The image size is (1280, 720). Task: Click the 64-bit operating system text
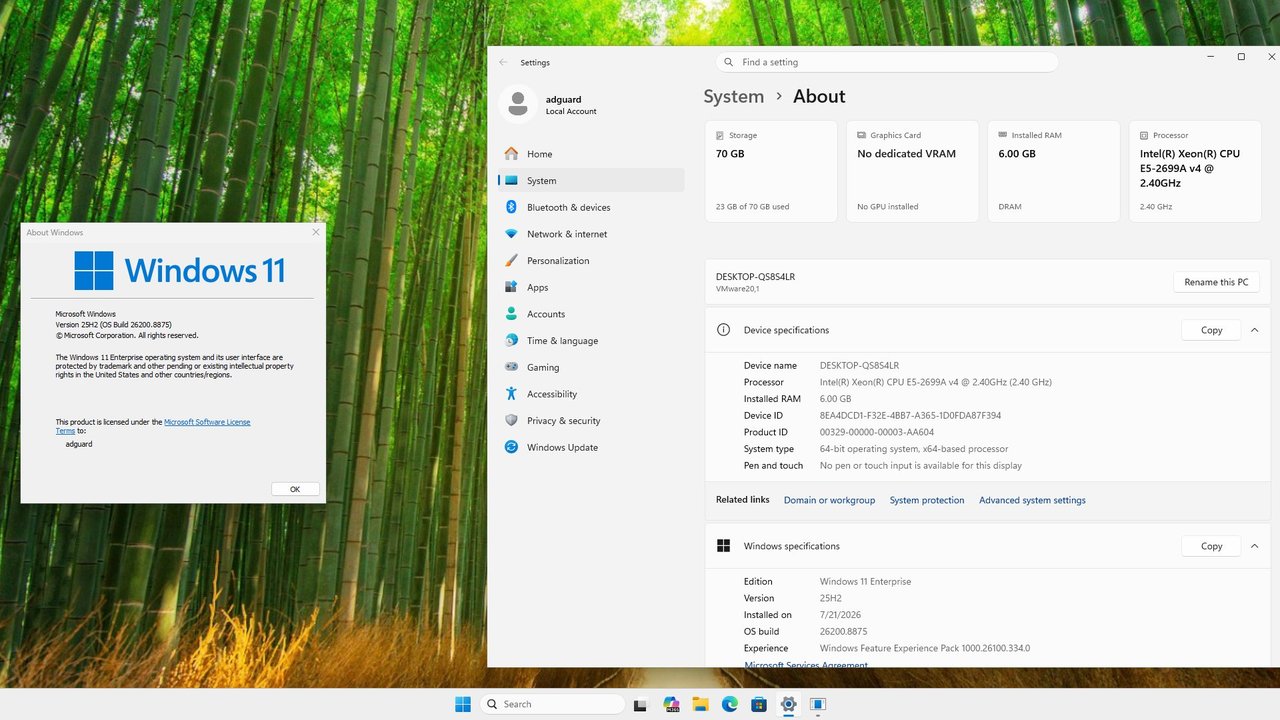click(914, 449)
